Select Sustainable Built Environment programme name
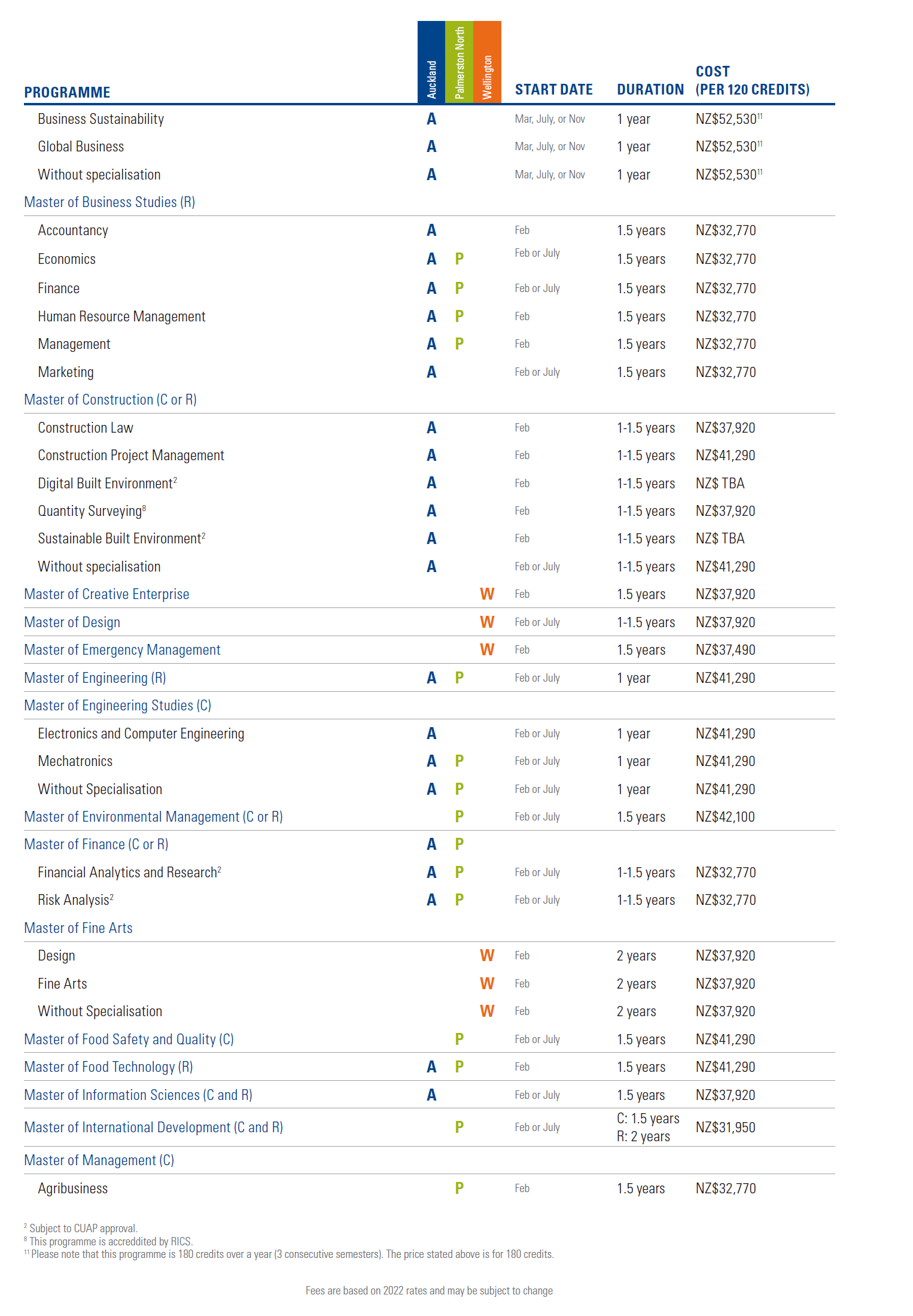This screenshot has width=913, height=1316. [x=121, y=539]
